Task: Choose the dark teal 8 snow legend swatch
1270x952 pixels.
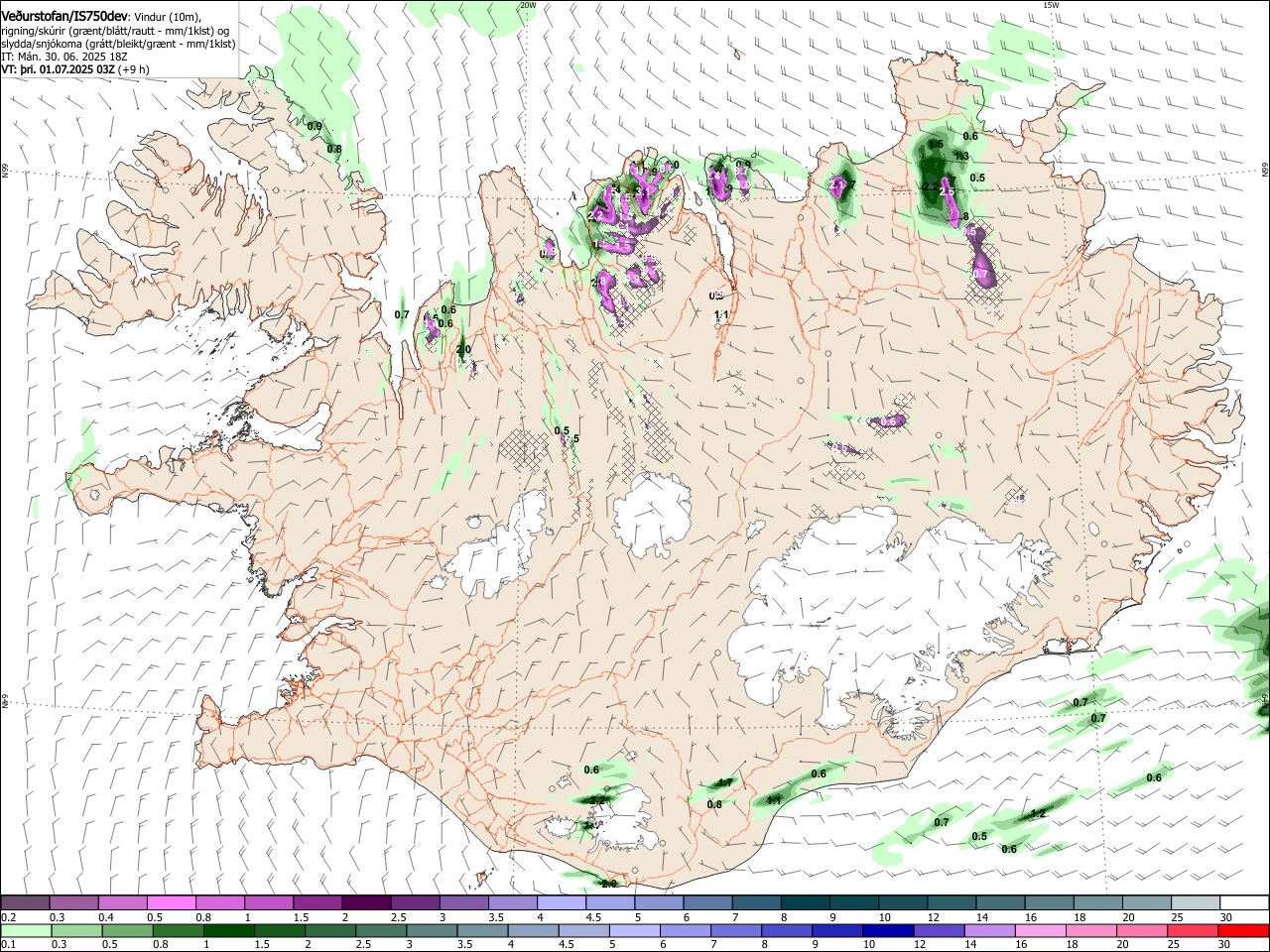Action: click(x=805, y=902)
